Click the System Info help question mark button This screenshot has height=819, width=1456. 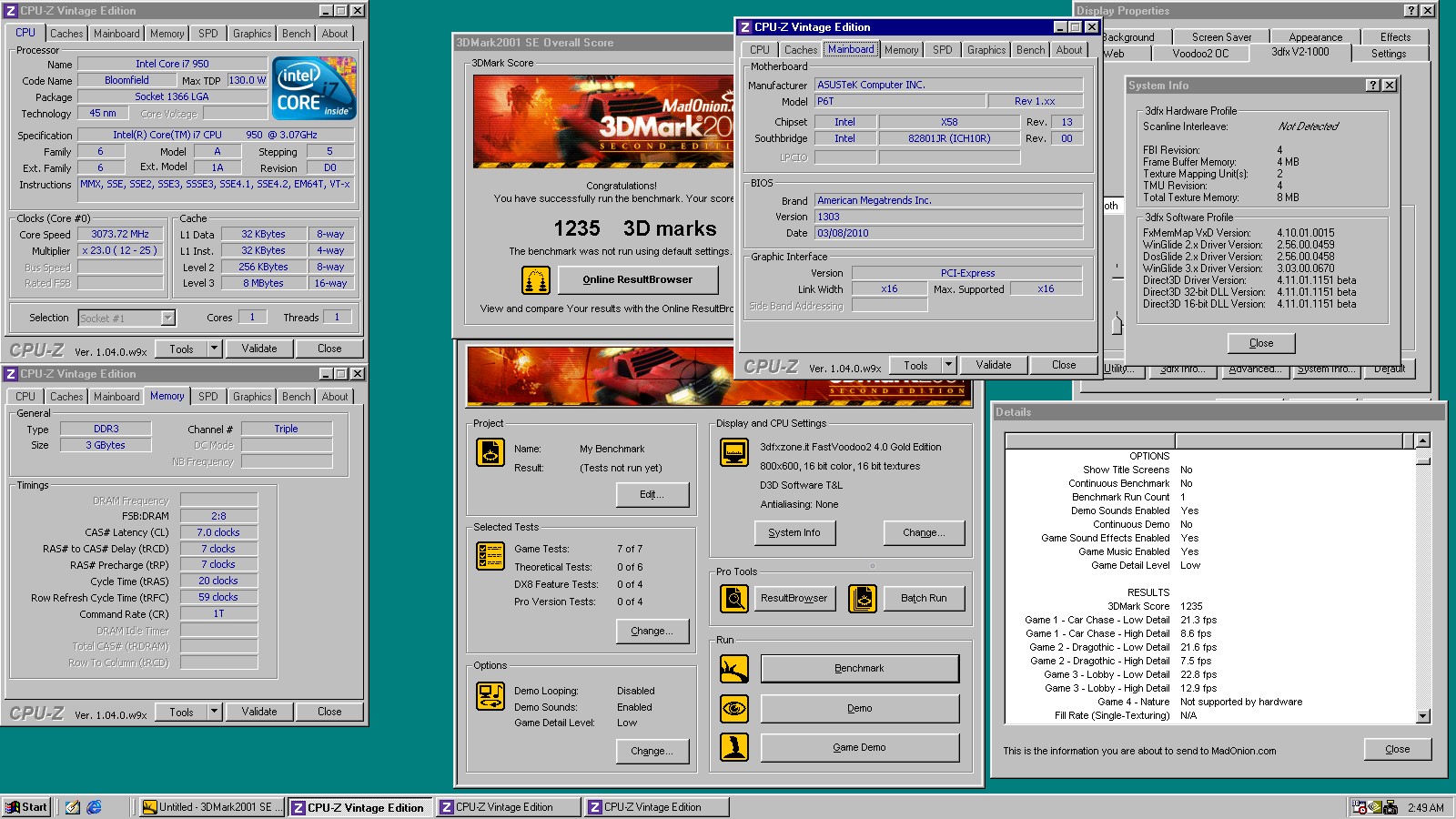click(x=1373, y=85)
